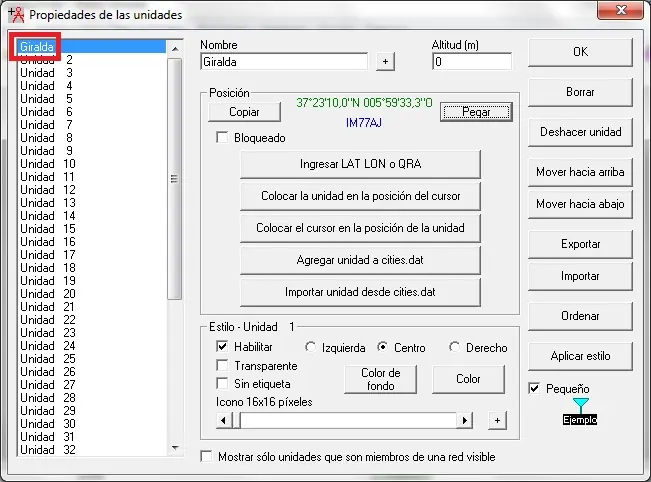Select Unidad 30 in the list

91,424
